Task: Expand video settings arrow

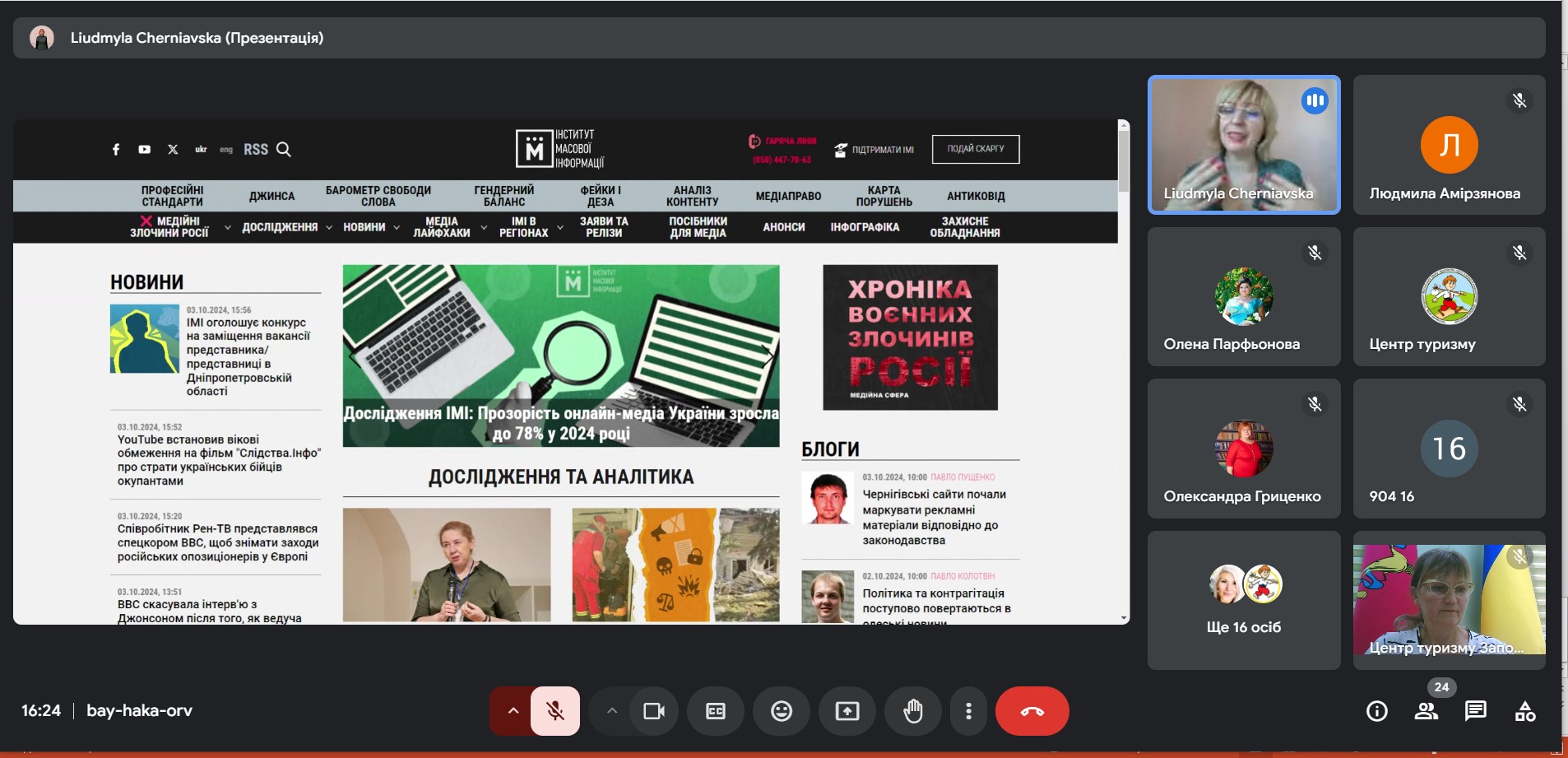Action: (611, 711)
